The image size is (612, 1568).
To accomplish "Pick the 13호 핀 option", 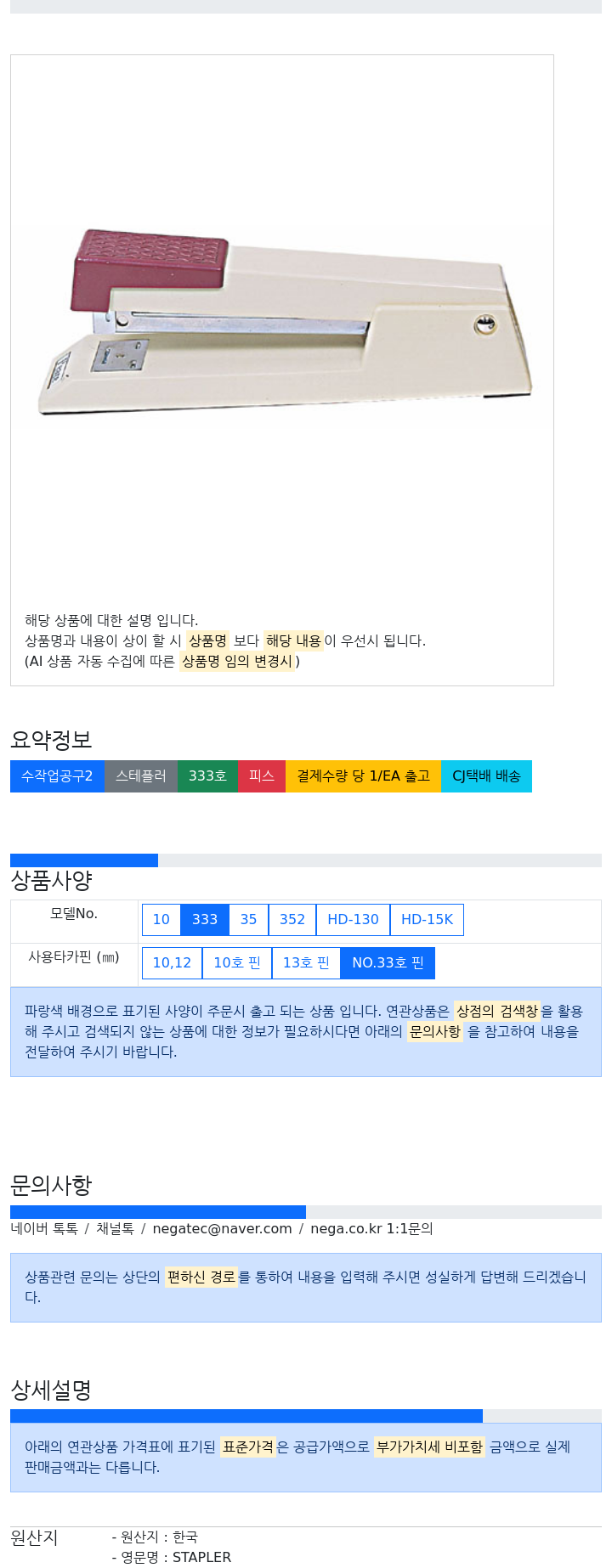I will point(306,963).
